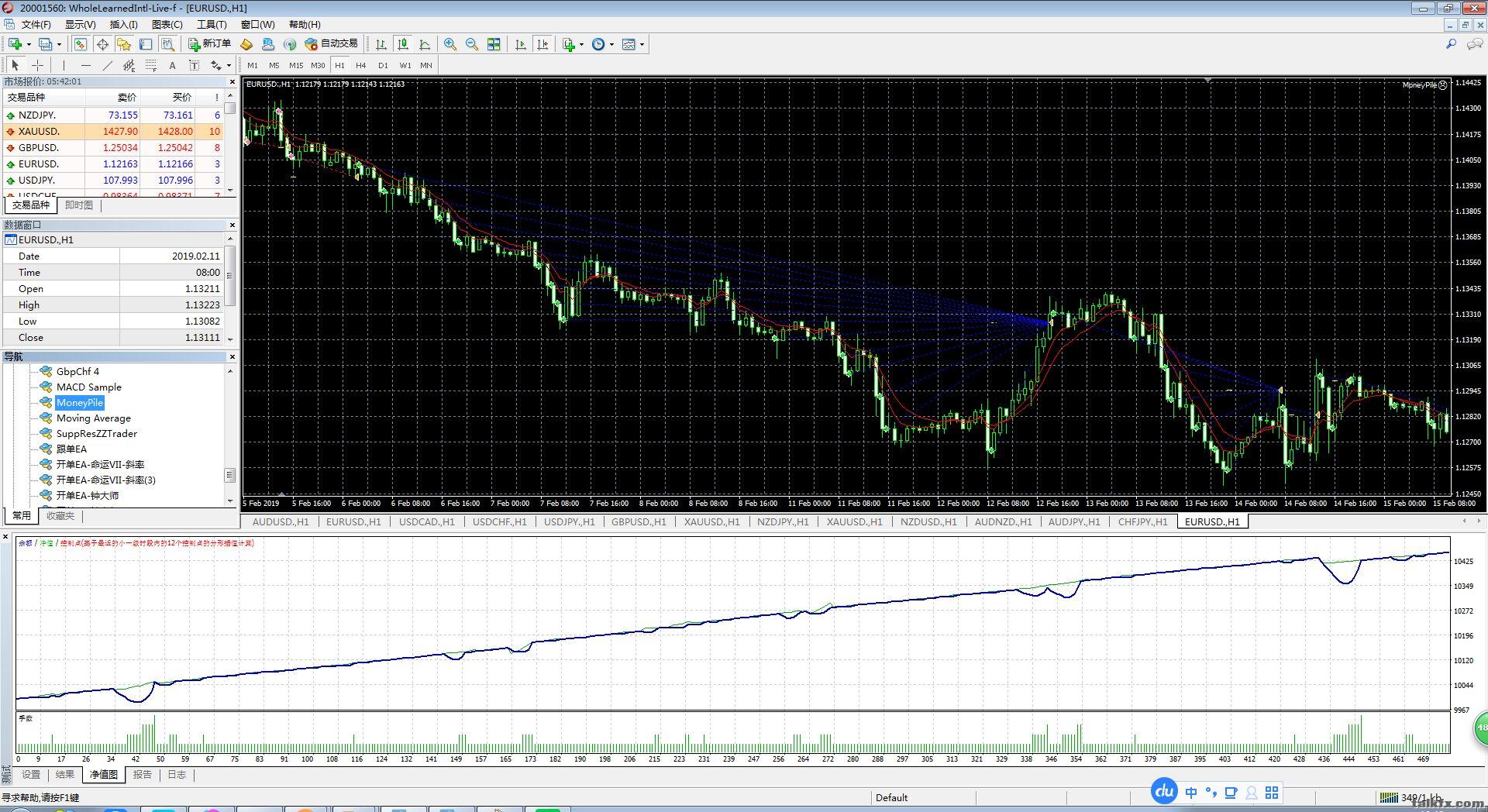Toggle 自动交易 auto trading
This screenshot has width=1488, height=812.
(x=332, y=44)
